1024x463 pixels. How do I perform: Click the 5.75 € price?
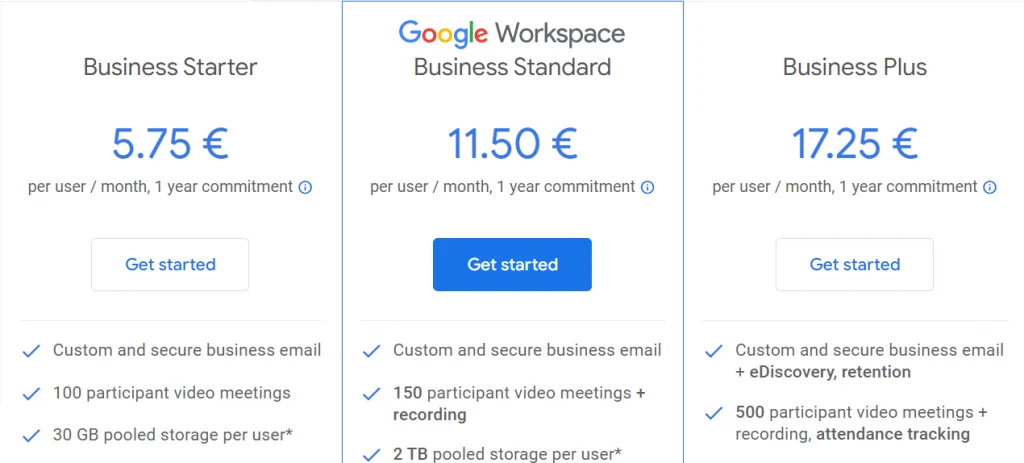170,144
